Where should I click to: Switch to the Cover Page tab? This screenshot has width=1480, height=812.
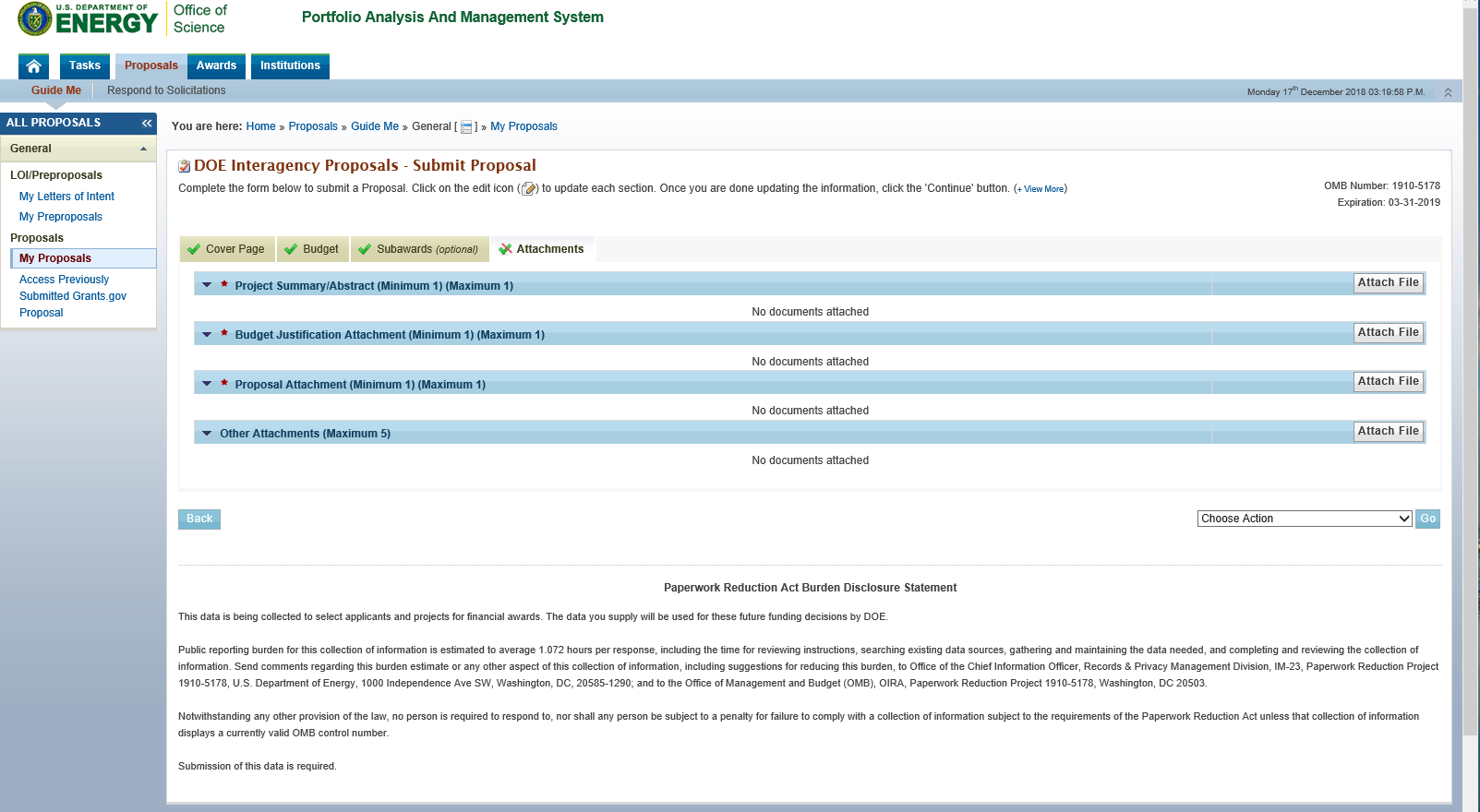(227, 249)
